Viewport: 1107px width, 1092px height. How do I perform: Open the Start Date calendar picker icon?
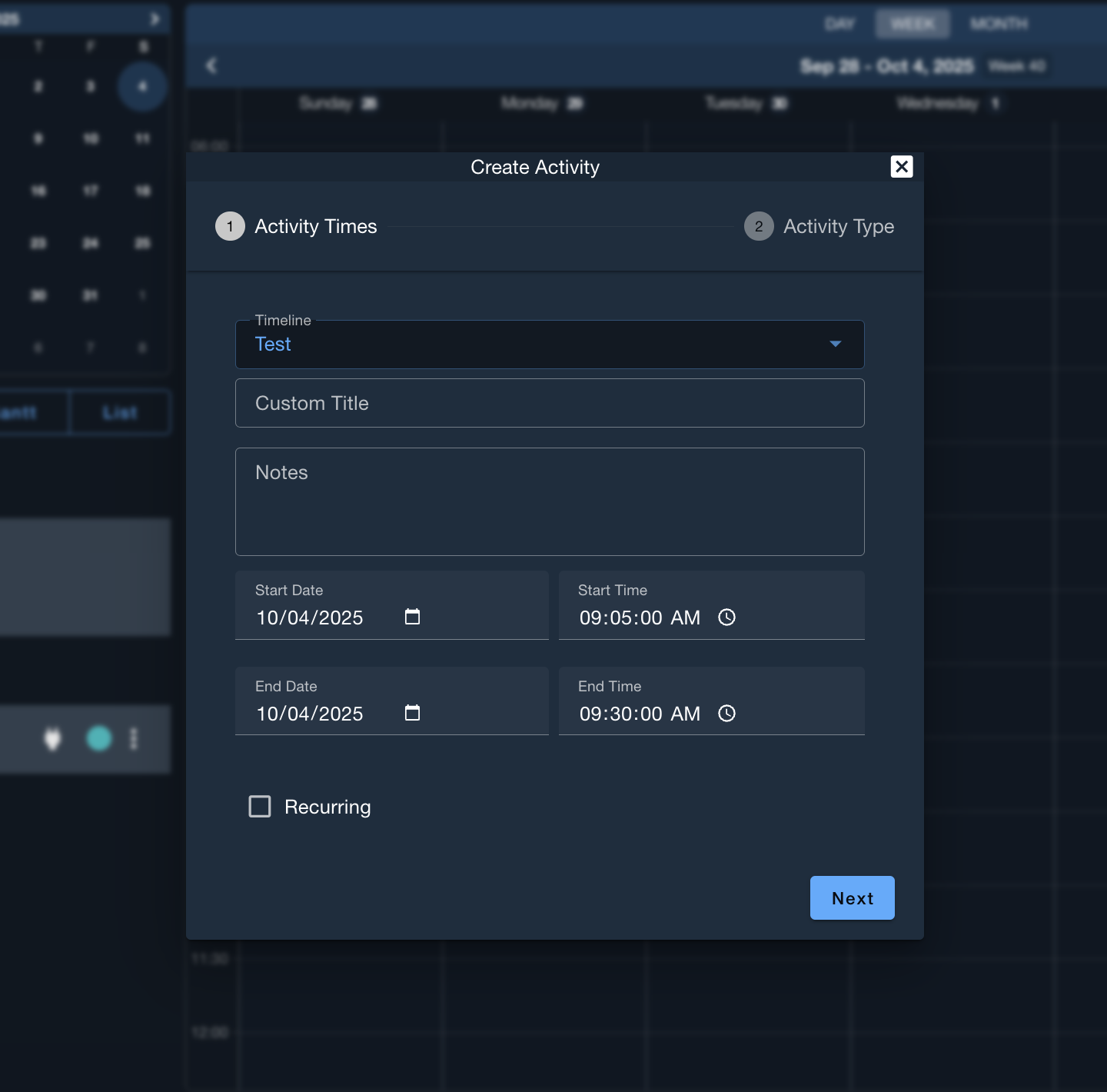412,617
